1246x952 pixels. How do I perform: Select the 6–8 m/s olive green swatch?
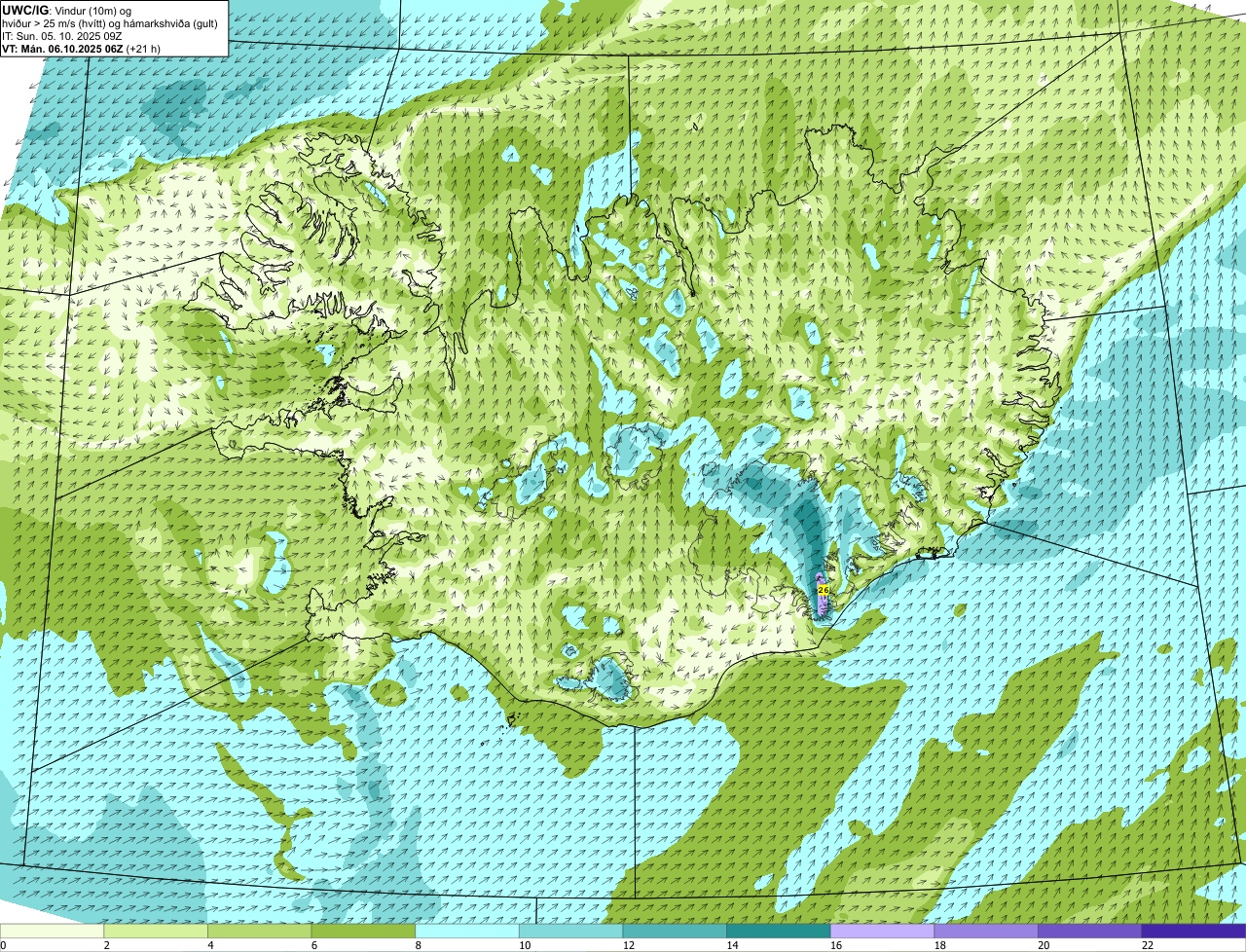363,931
